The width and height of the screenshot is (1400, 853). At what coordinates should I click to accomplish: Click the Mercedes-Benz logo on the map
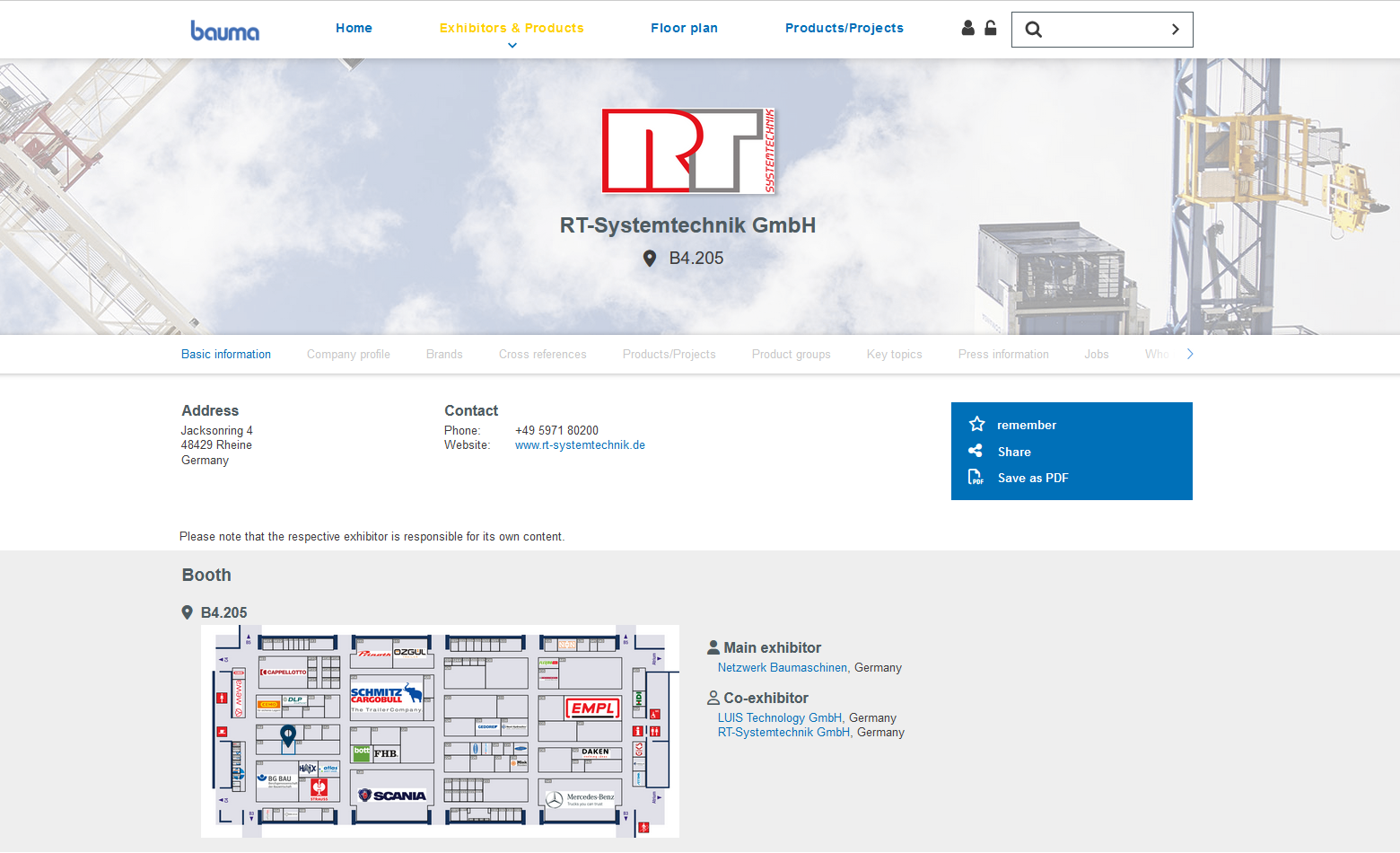(581, 798)
